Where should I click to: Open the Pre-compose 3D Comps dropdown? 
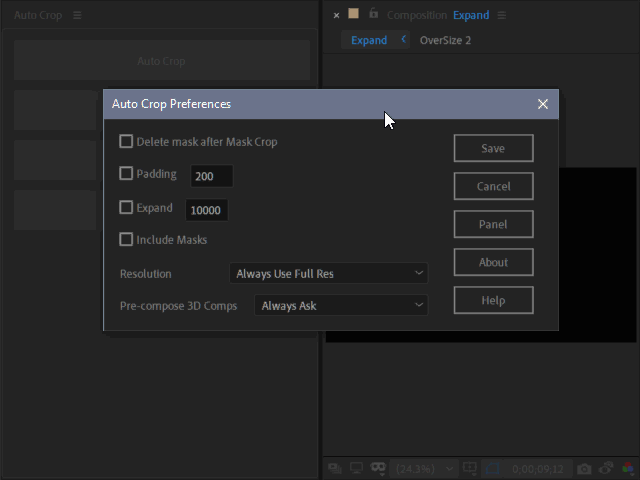[x=341, y=305]
